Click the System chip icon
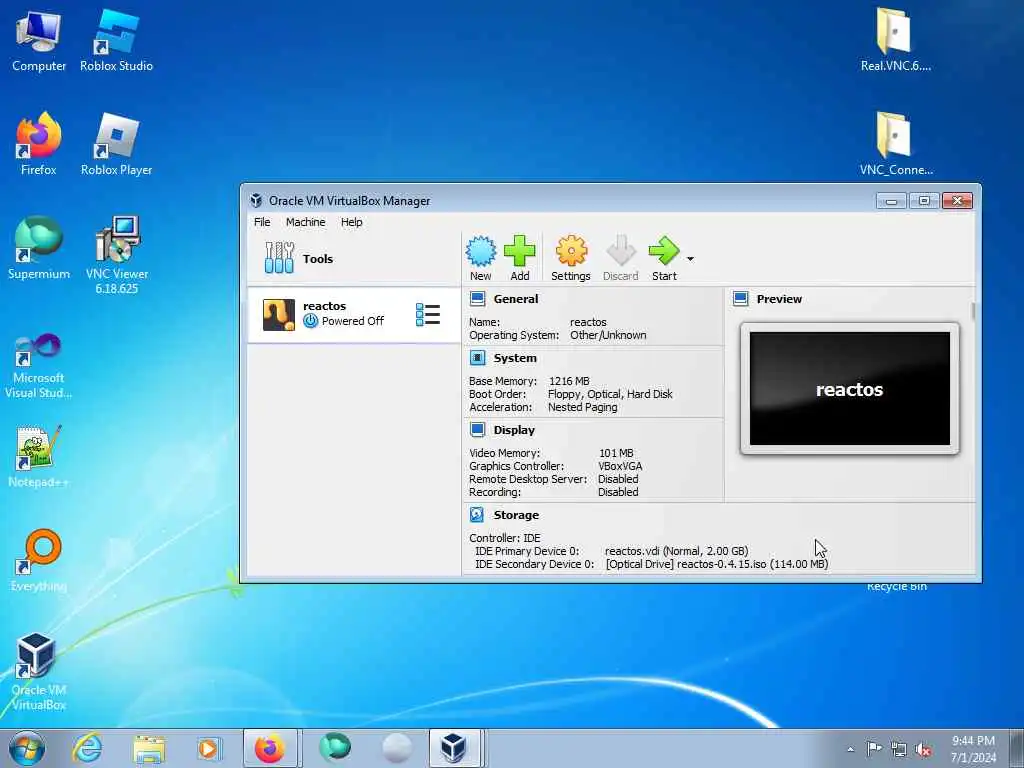 [x=477, y=358]
